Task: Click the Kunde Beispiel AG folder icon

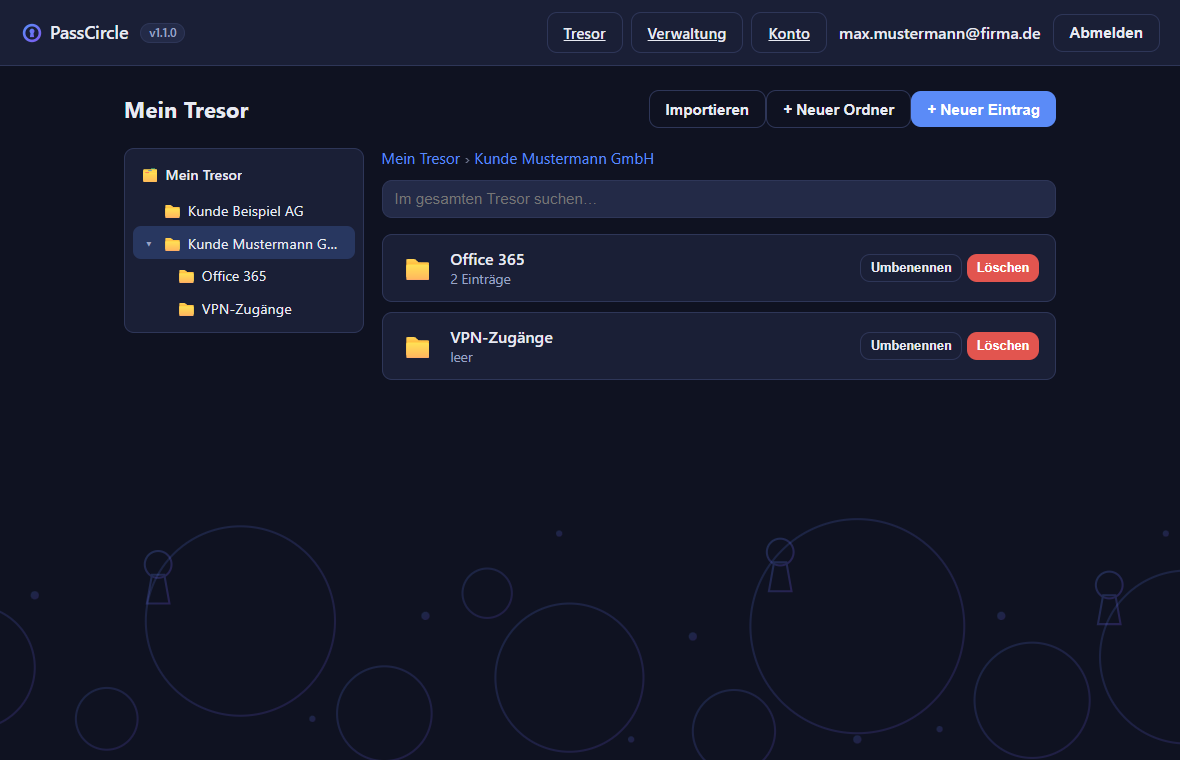Action: click(172, 211)
